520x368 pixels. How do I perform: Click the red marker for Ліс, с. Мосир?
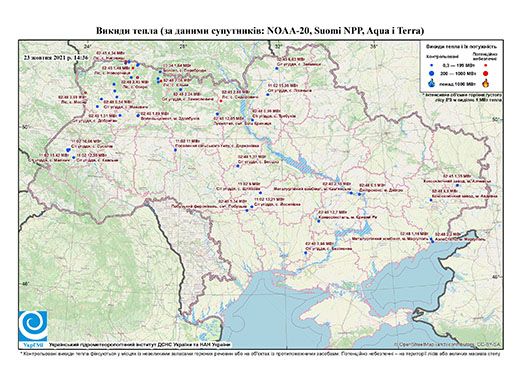[85, 93]
